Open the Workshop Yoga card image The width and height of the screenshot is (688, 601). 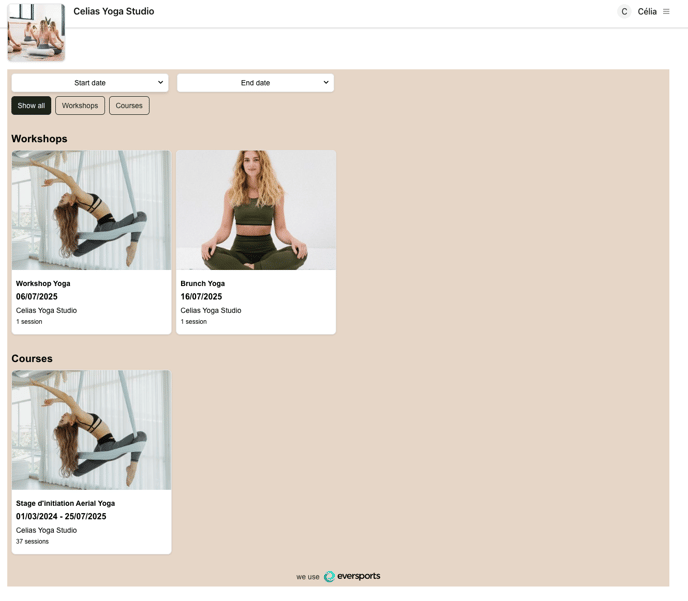(91, 210)
